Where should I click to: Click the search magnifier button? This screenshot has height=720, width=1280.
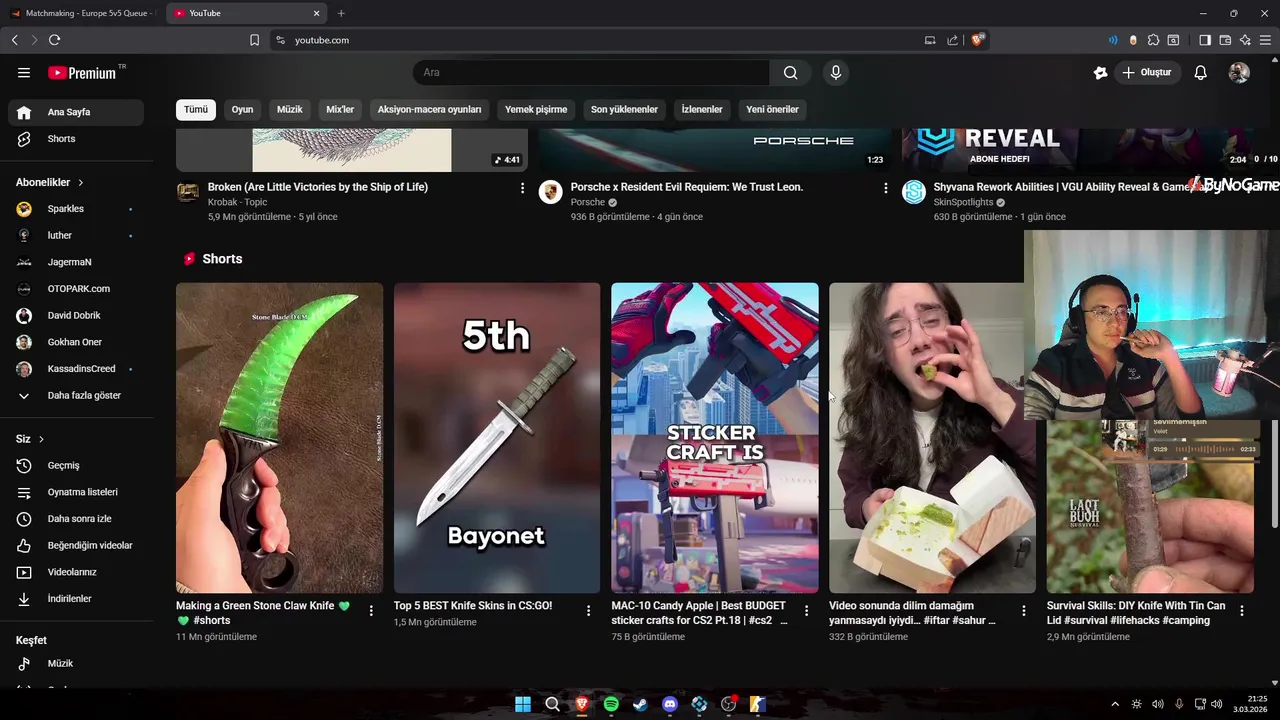[x=791, y=72]
